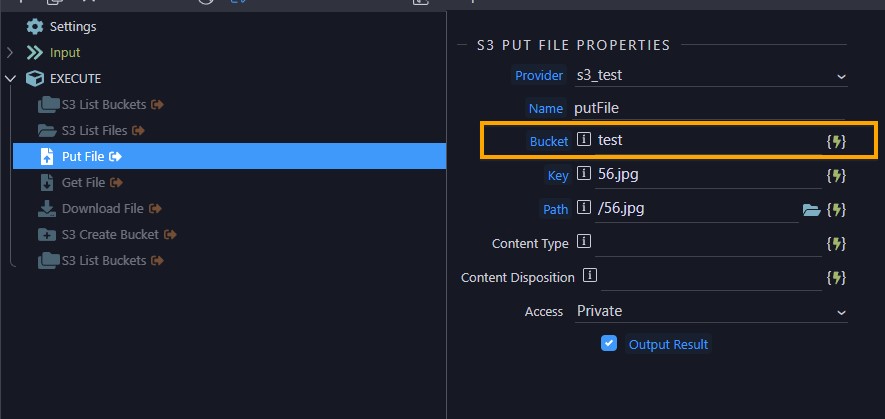Toggle output arrow on Get File step

[116, 182]
